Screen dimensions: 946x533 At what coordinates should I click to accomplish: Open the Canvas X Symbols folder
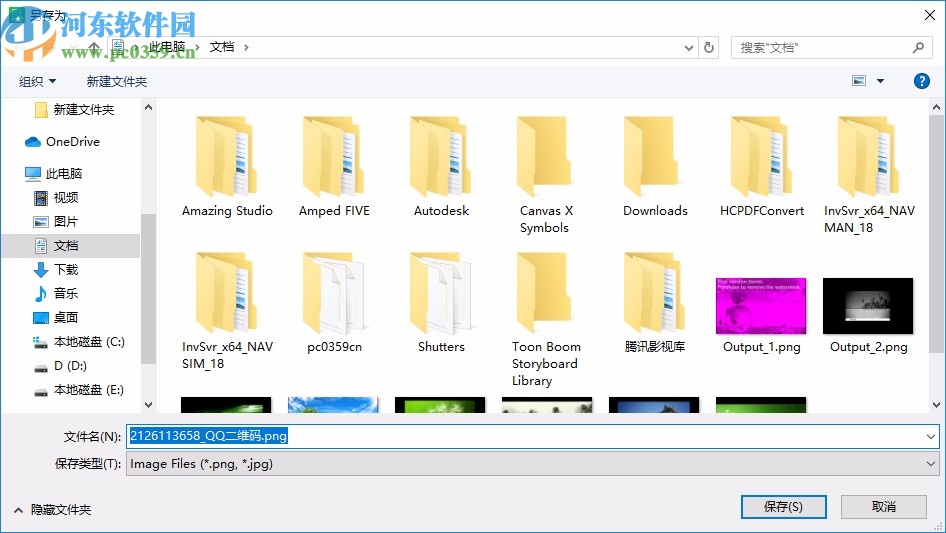coord(545,175)
